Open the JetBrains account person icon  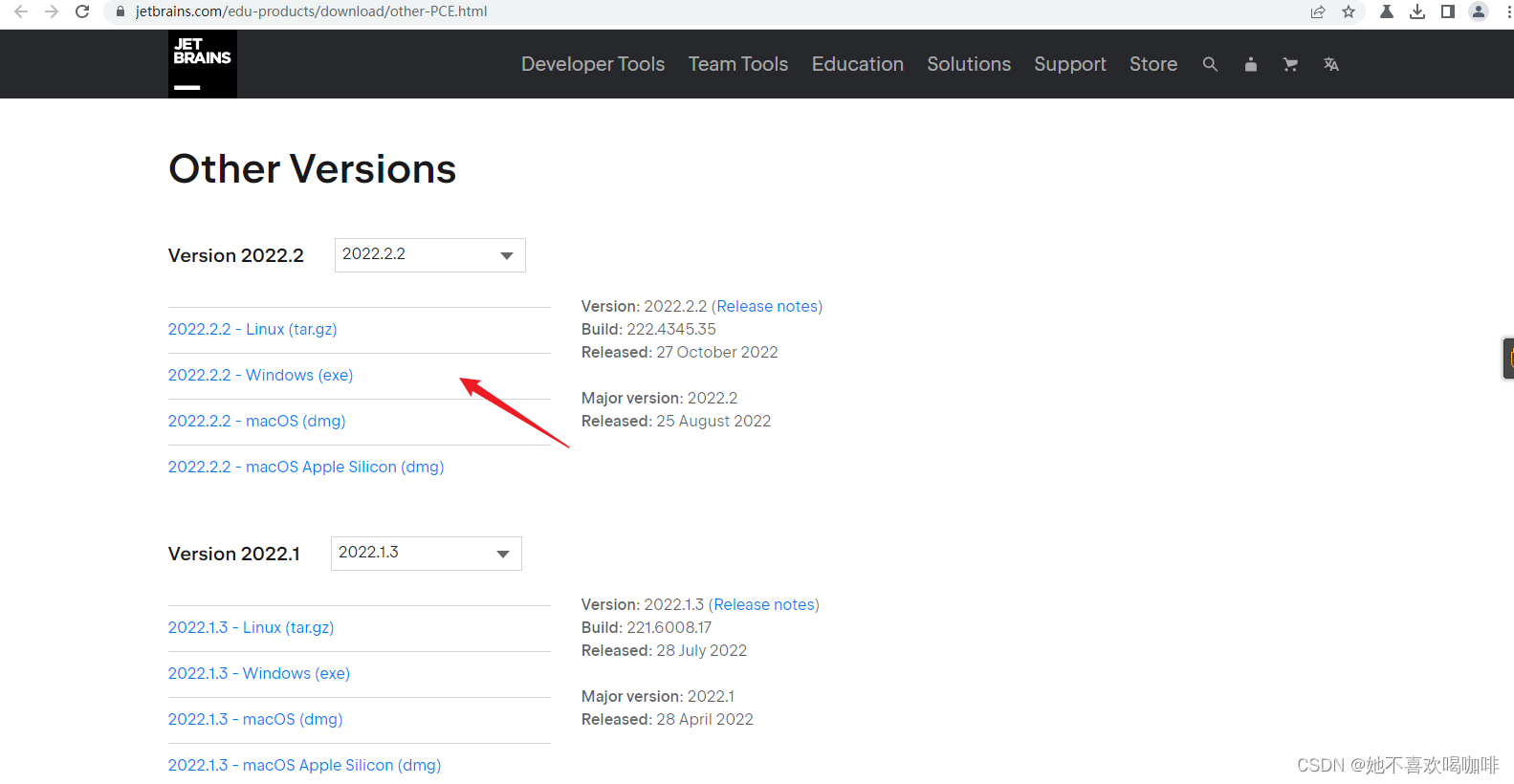1250,64
